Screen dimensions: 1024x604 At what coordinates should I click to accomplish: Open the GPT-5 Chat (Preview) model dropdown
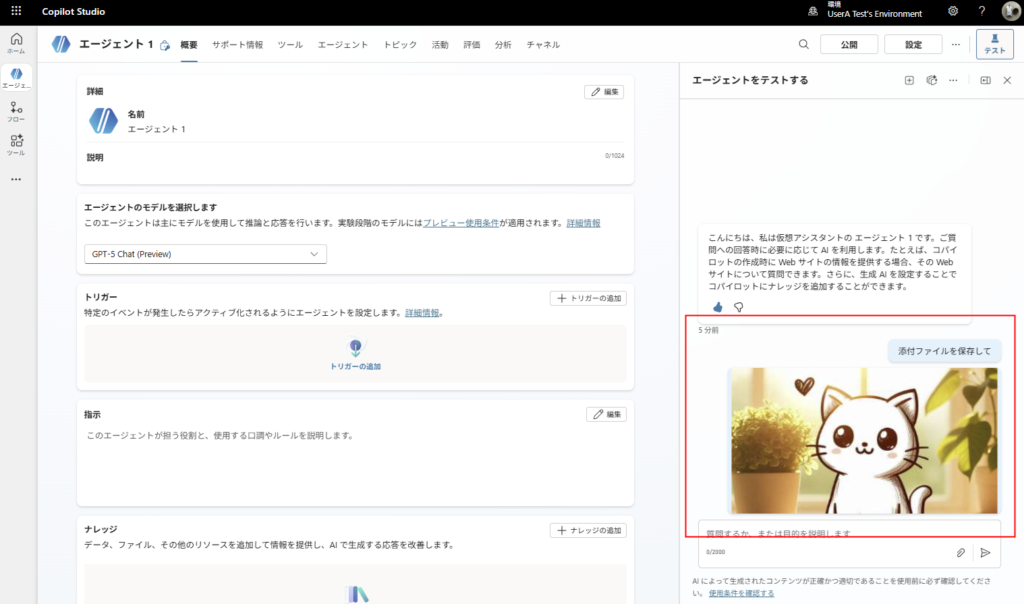(x=205, y=253)
